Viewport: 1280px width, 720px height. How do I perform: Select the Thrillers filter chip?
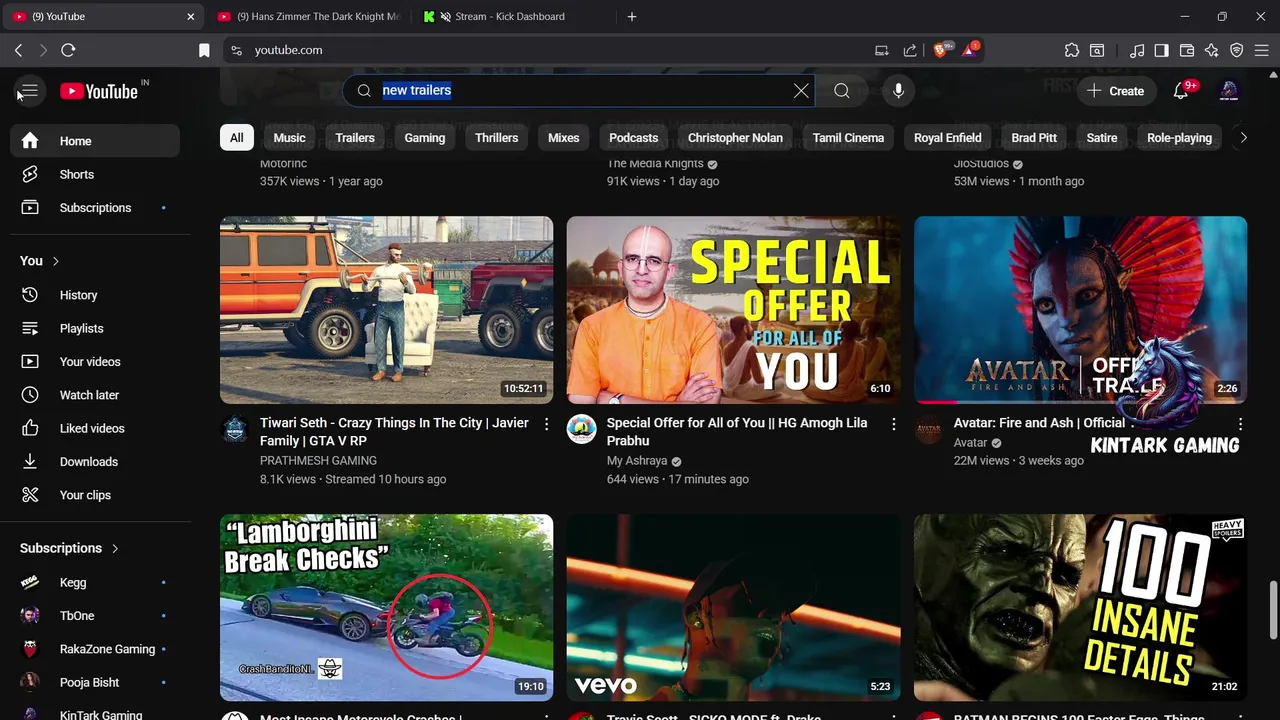coord(497,138)
